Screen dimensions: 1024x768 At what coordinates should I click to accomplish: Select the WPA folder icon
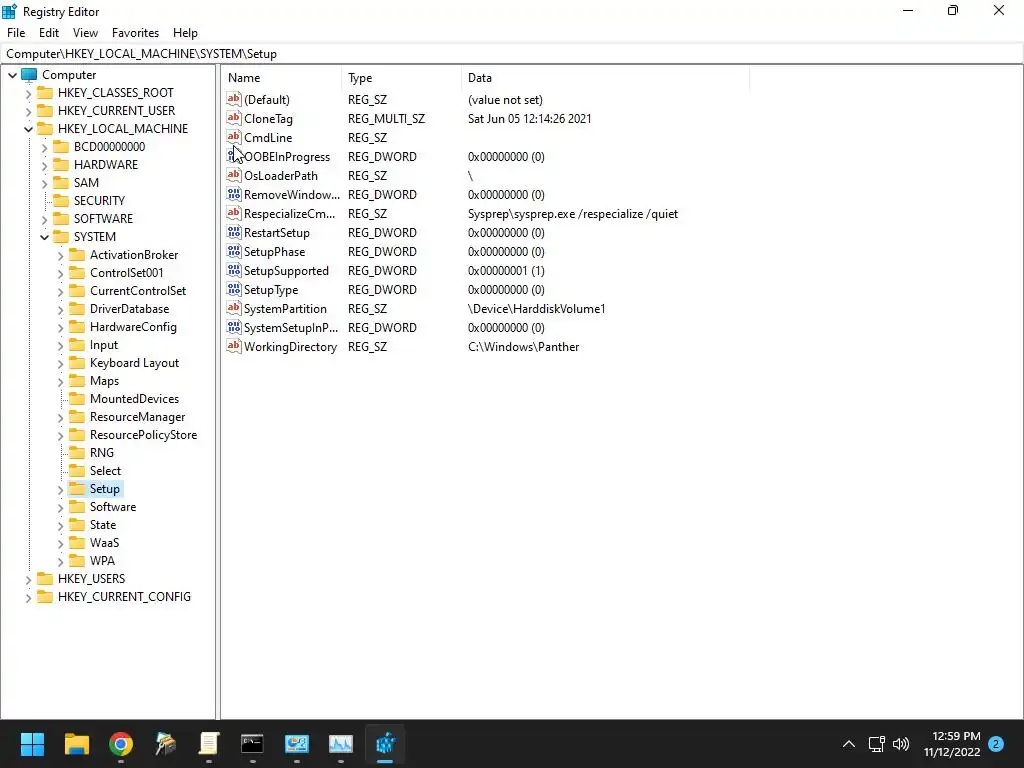pos(77,560)
